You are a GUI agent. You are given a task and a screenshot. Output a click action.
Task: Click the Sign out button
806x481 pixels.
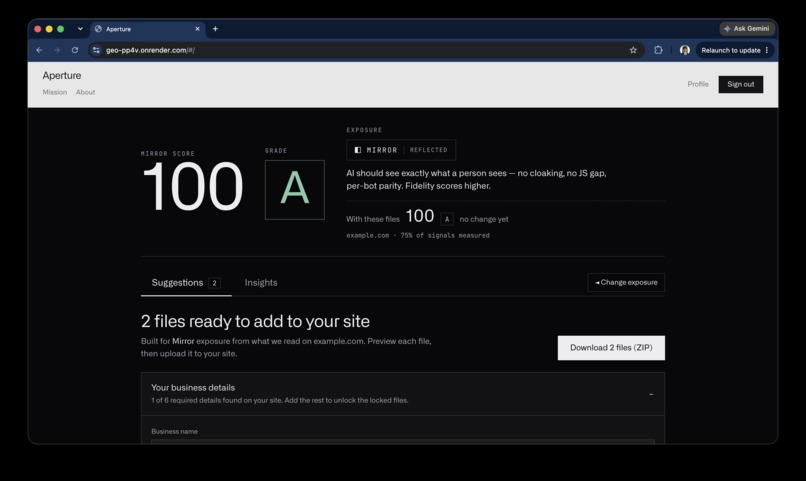(x=741, y=84)
